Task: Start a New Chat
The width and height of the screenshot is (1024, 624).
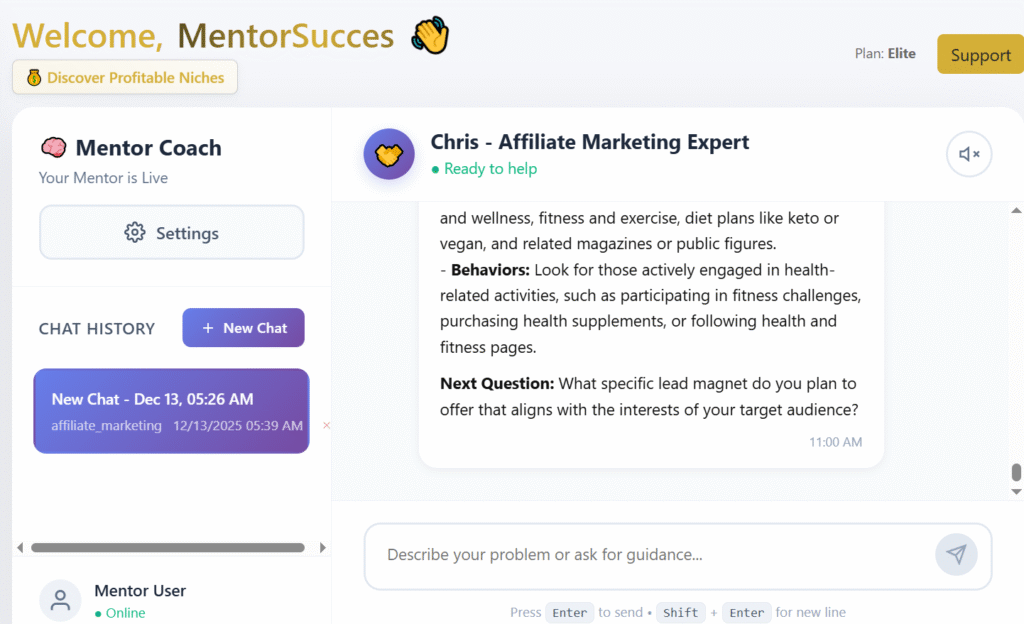Action: 243,328
